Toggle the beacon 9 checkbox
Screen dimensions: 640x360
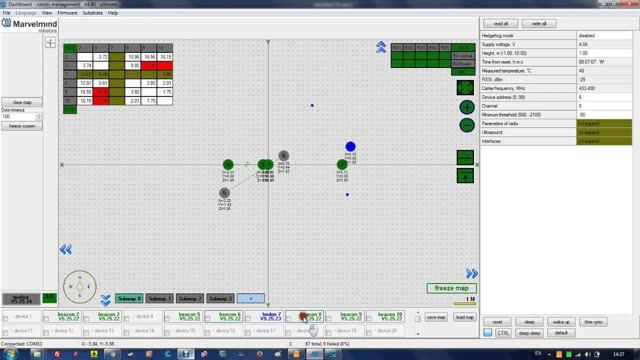(x=329, y=319)
